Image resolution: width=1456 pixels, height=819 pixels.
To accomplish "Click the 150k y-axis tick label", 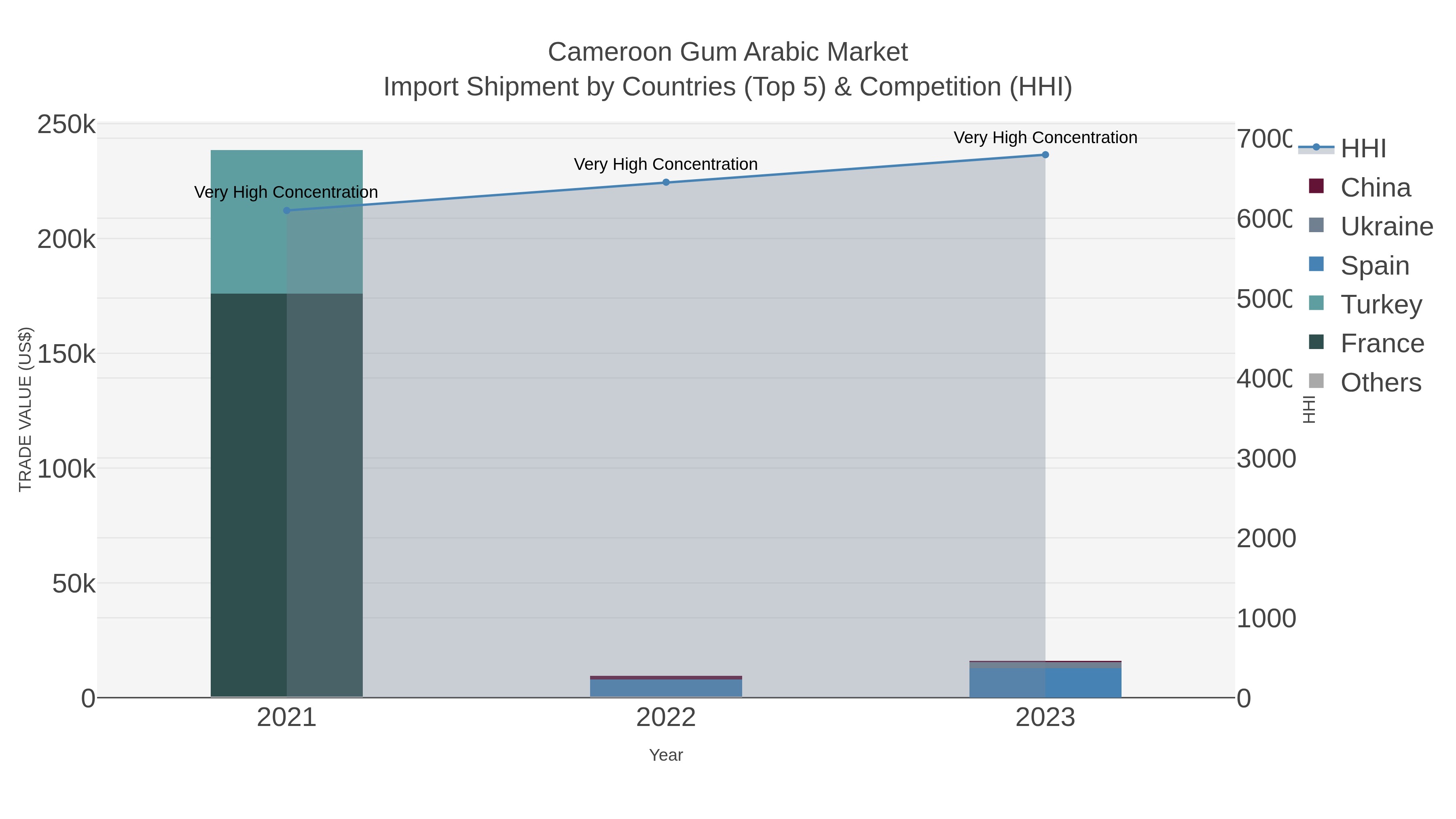I will pos(66,354).
